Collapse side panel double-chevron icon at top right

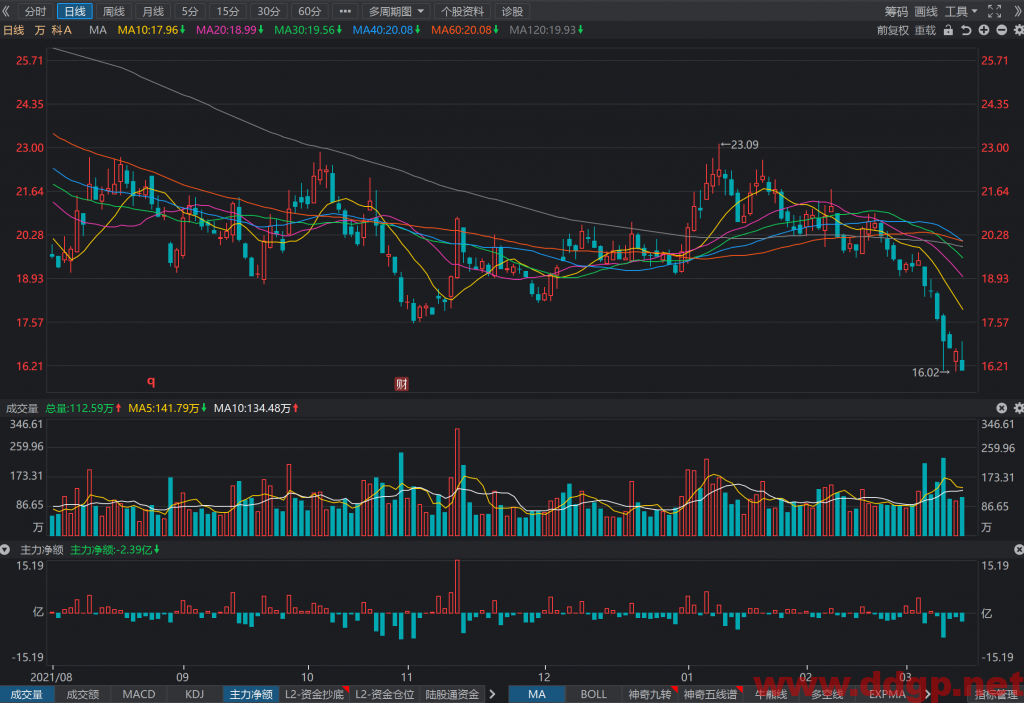(1017, 11)
